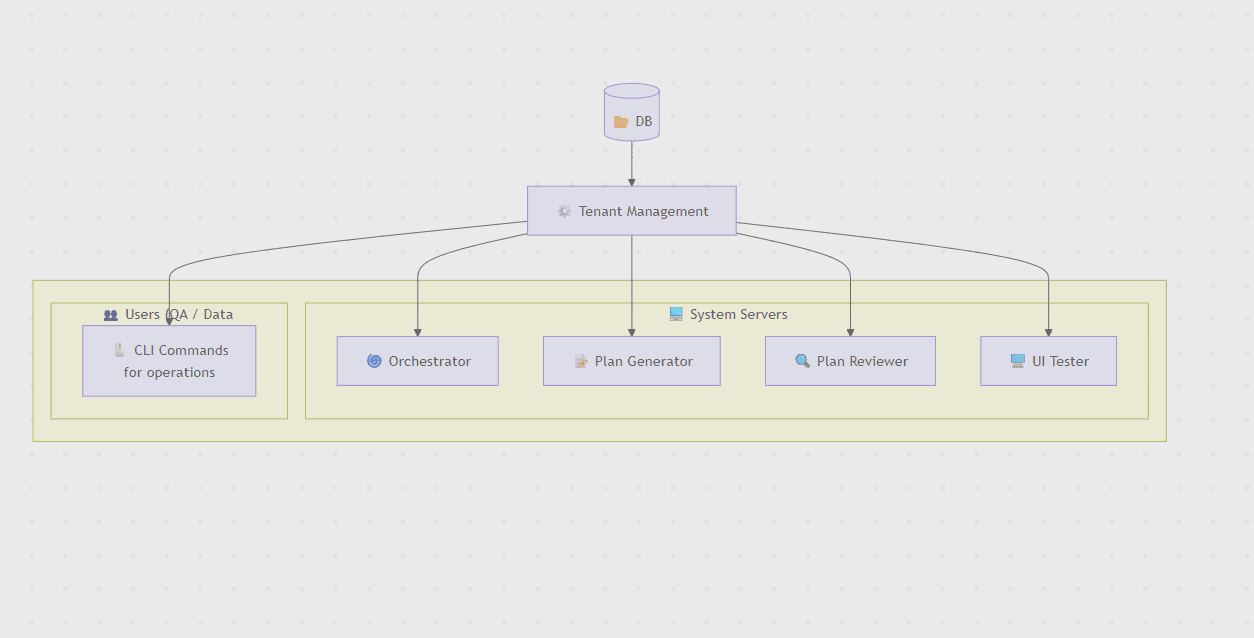Click the blue swirl icon in Orchestrator
Image resolution: width=1254 pixels, height=638 pixels.
(374, 361)
